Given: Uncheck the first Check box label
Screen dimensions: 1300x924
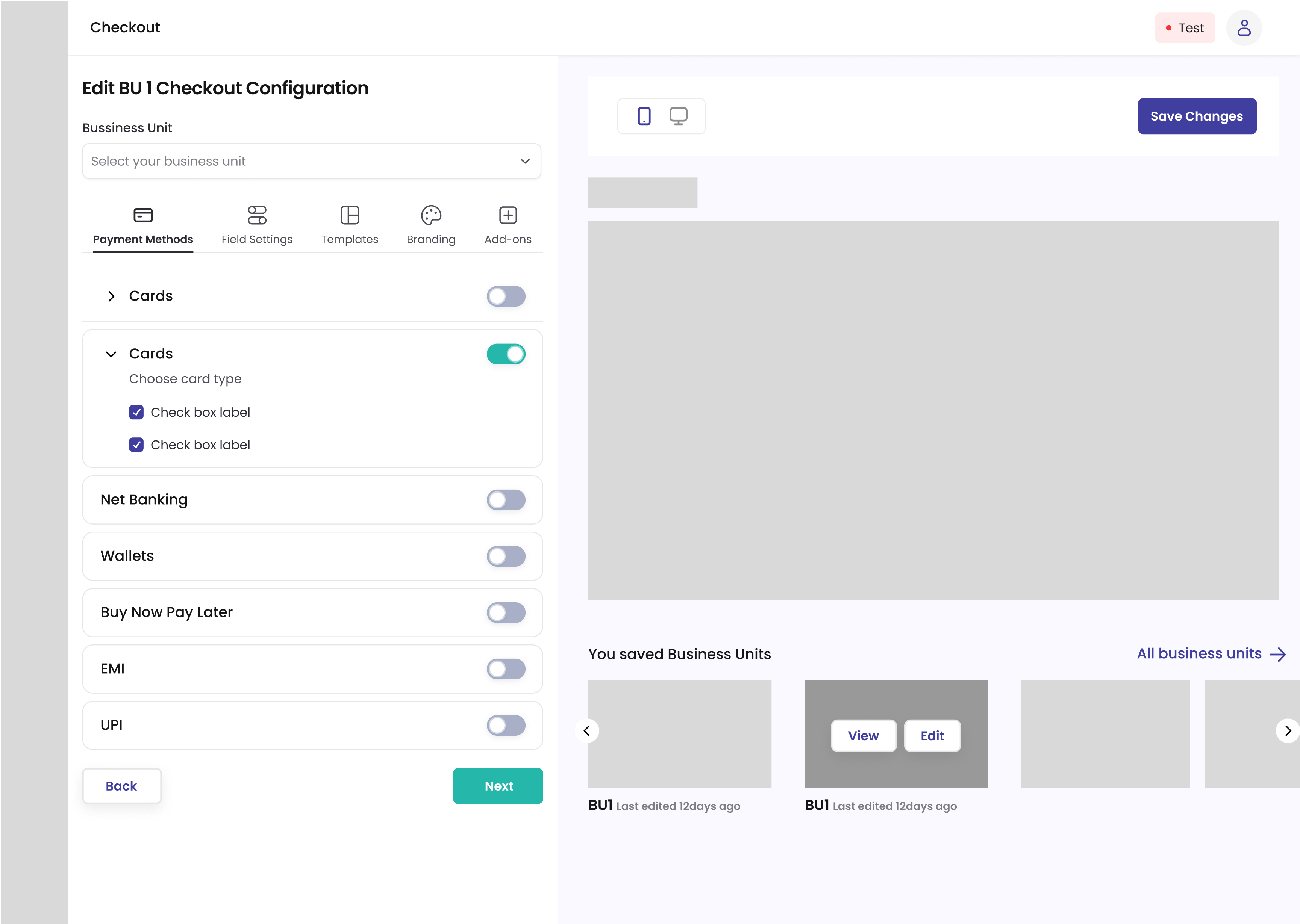Looking at the screenshot, I should pyautogui.click(x=136, y=412).
